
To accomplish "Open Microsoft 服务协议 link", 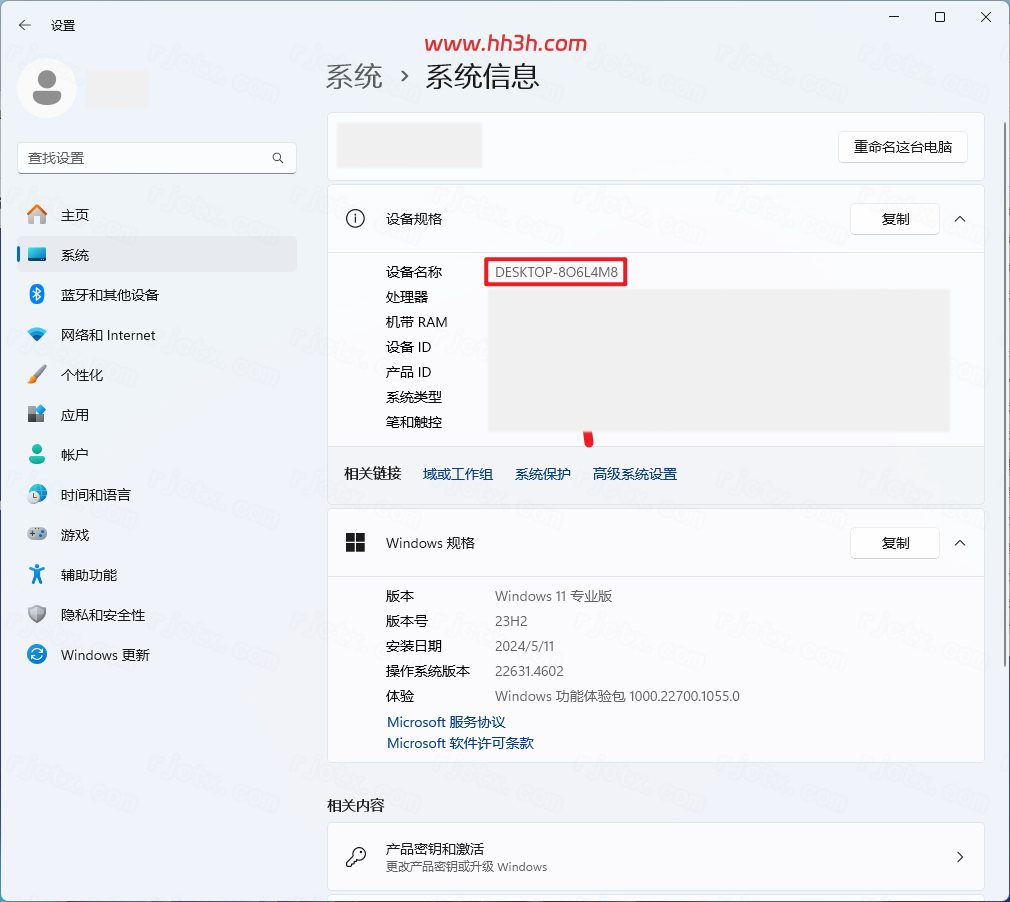I will (446, 722).
